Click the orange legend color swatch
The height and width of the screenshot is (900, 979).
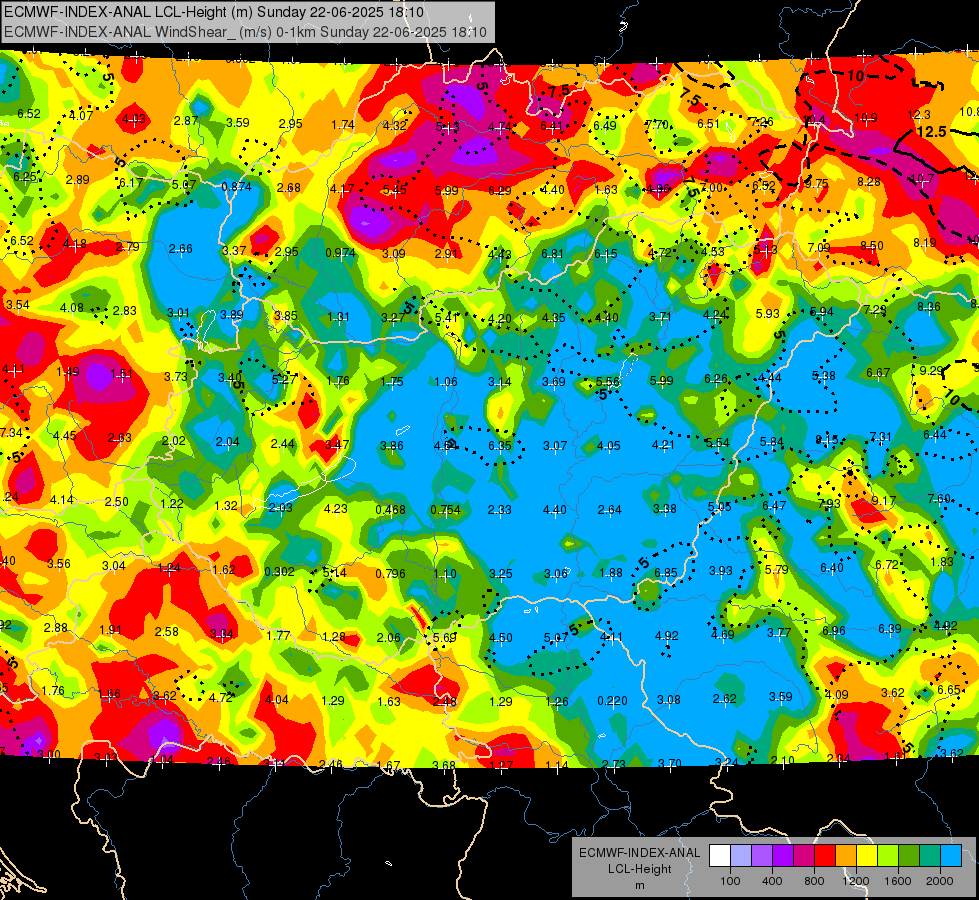pos(846,856)
